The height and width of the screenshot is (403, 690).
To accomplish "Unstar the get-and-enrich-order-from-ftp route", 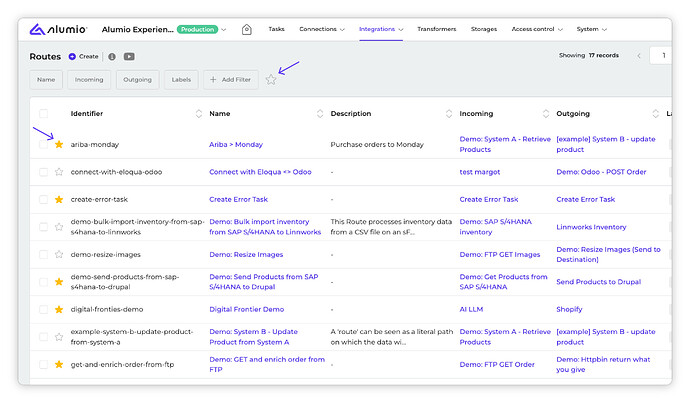I will [x=59, y=364].
